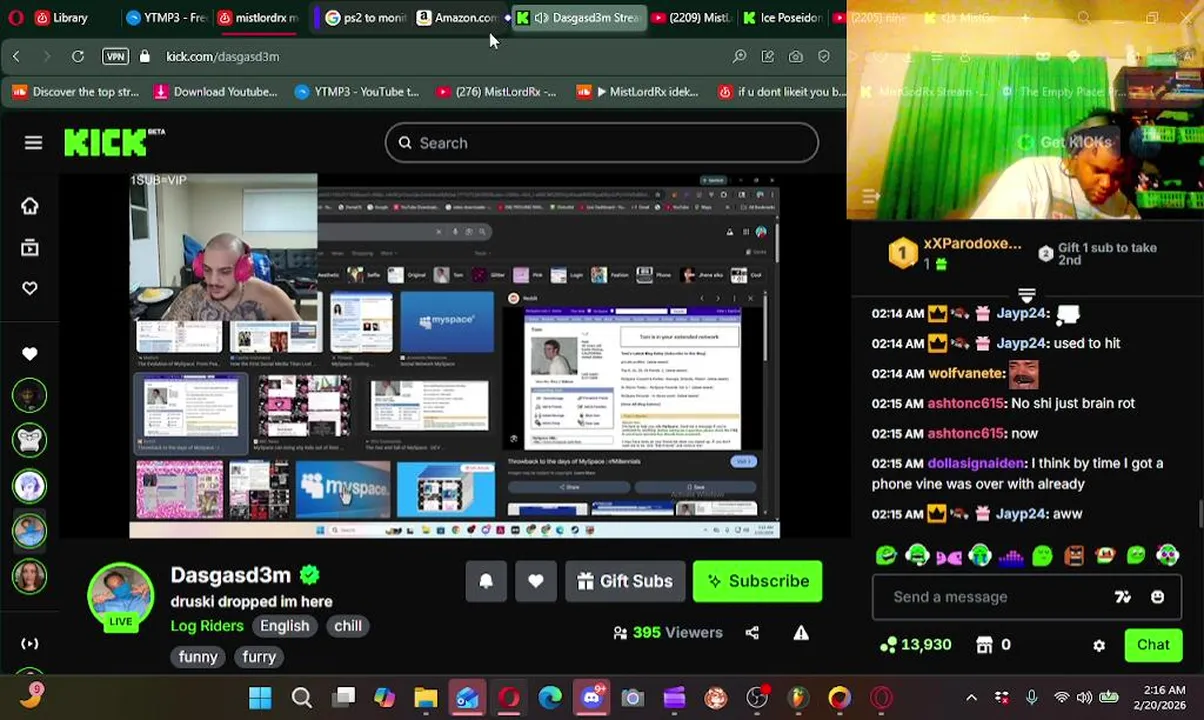Send message with green Chat button

(1153, 645)
